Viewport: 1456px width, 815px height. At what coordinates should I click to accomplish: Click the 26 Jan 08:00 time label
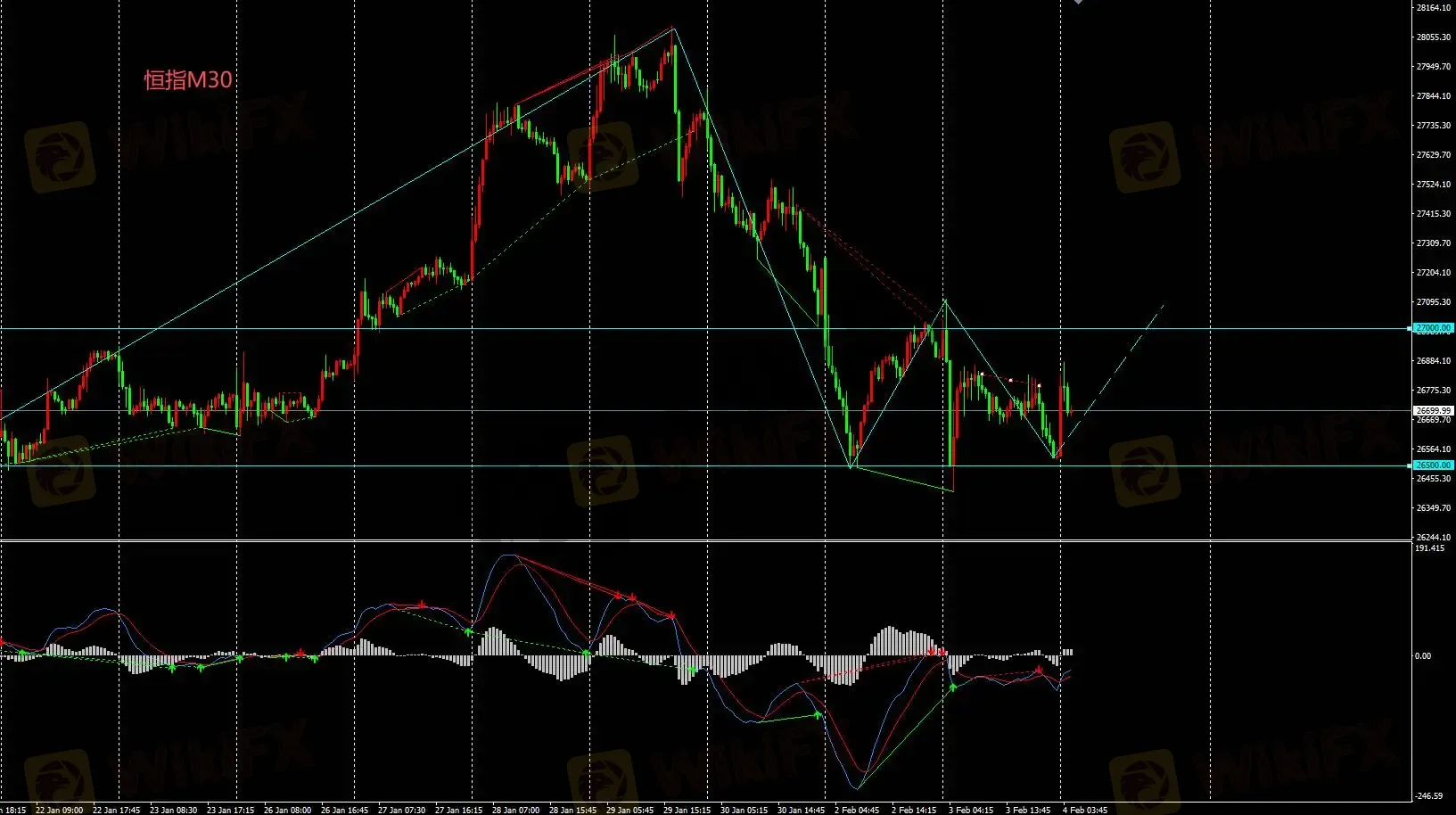pos(288,811)
